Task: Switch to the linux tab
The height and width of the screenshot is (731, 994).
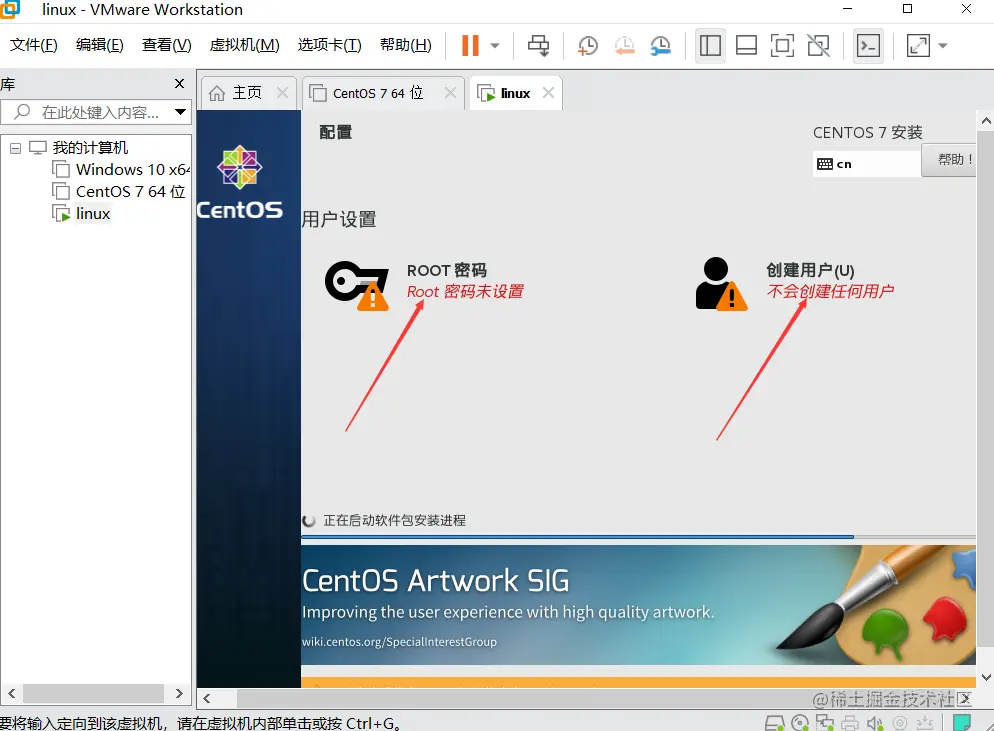Action: point(515,94)
